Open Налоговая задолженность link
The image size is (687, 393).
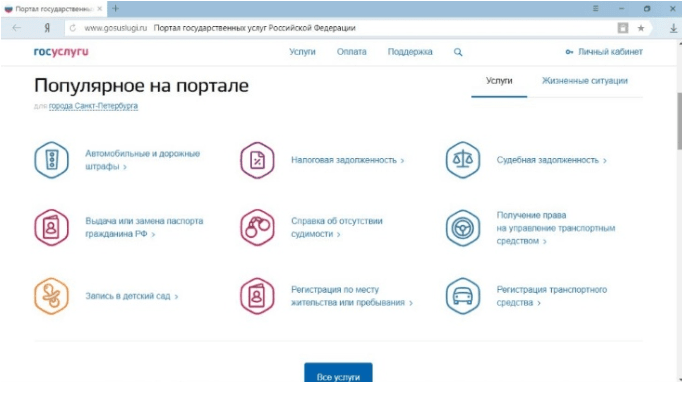tap(347, 160)
